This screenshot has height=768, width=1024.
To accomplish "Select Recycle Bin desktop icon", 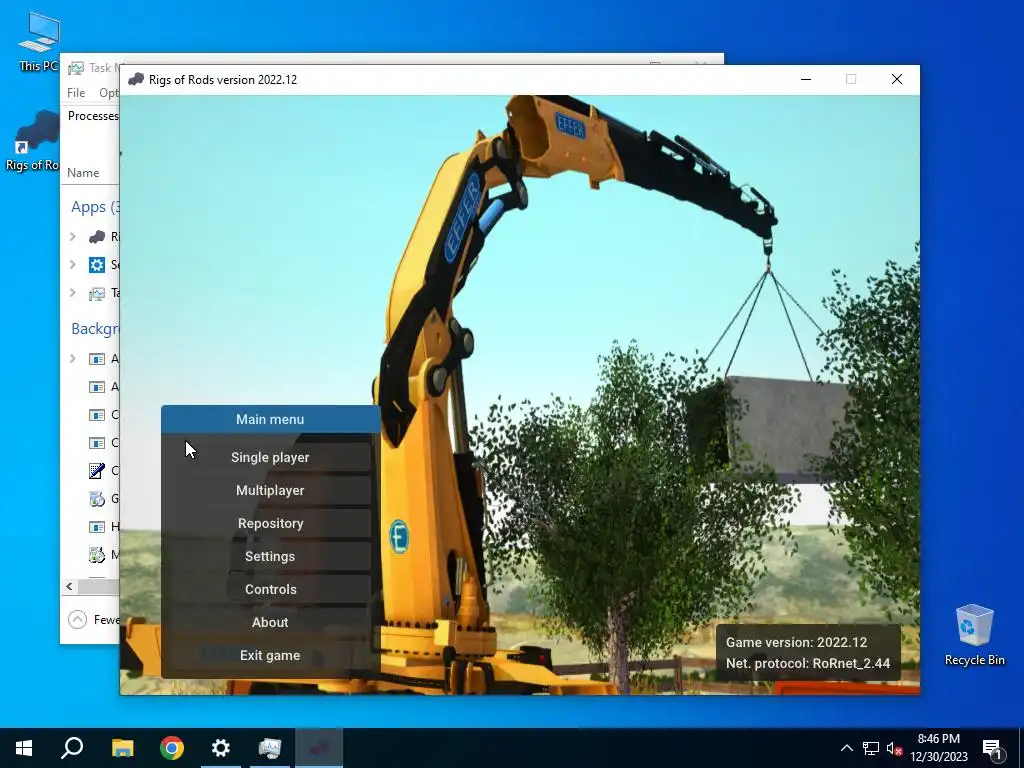I will (x=974, y=635).
